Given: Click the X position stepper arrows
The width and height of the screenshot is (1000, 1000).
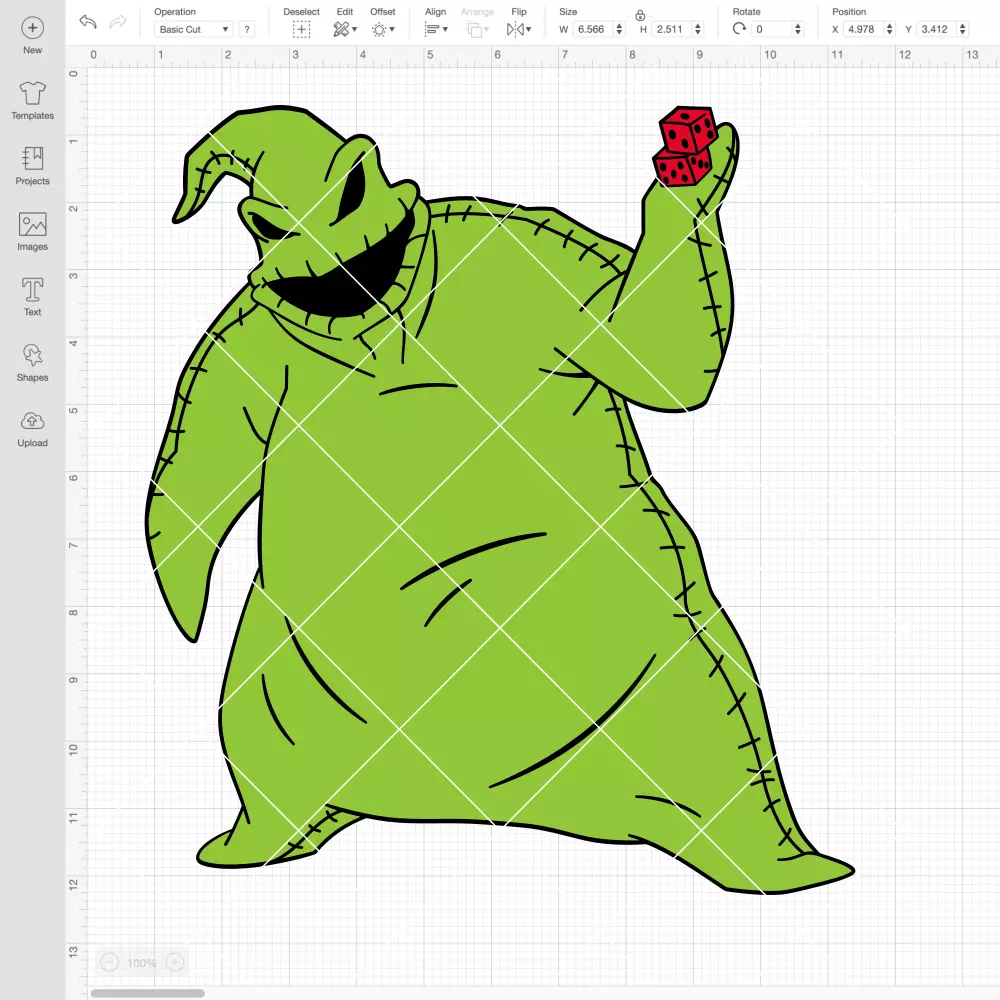Looking at the screenshot, I should 890,29.
